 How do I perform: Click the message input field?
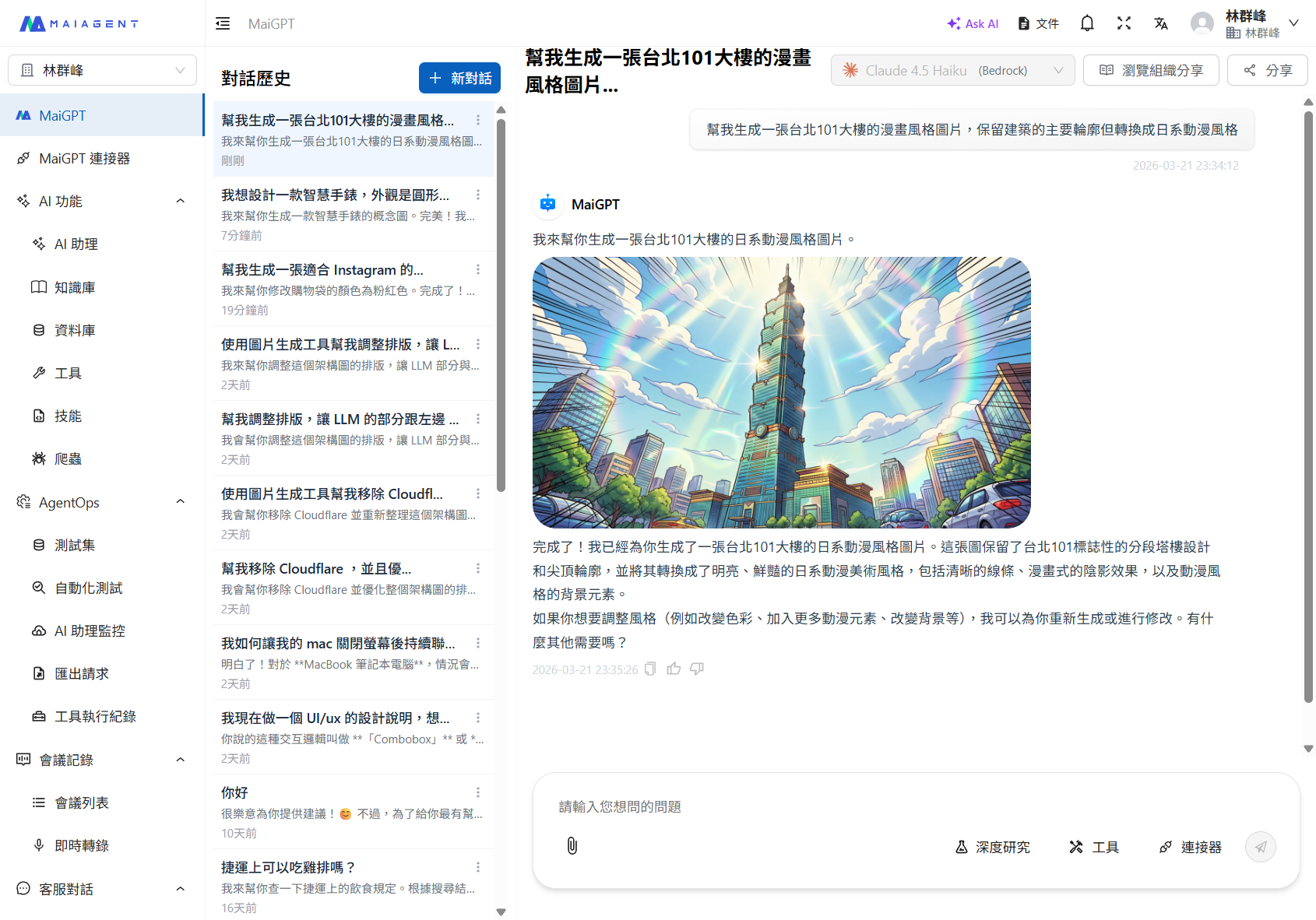click(779, 807)
